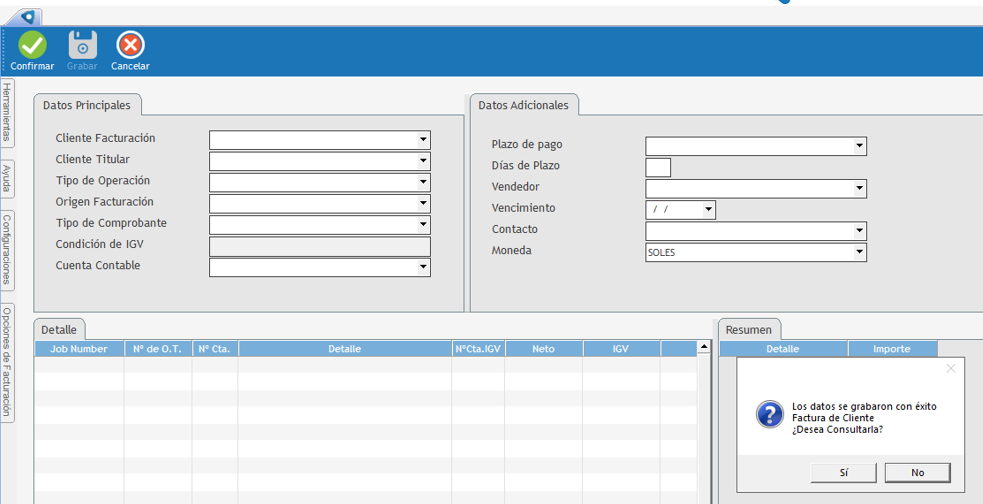Select the Resumen tab

coord(749,329)
